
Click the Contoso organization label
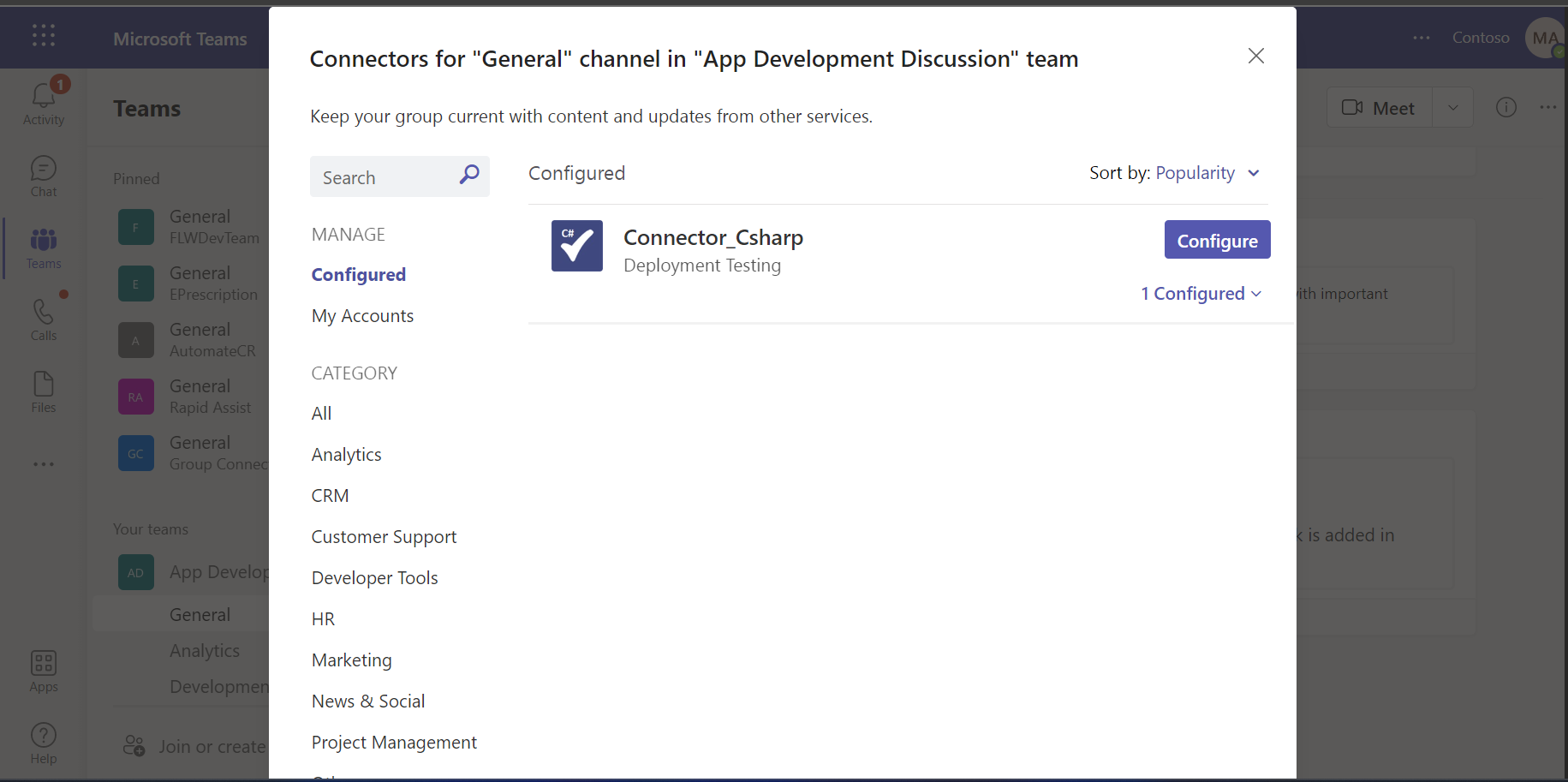[1481, 38]
